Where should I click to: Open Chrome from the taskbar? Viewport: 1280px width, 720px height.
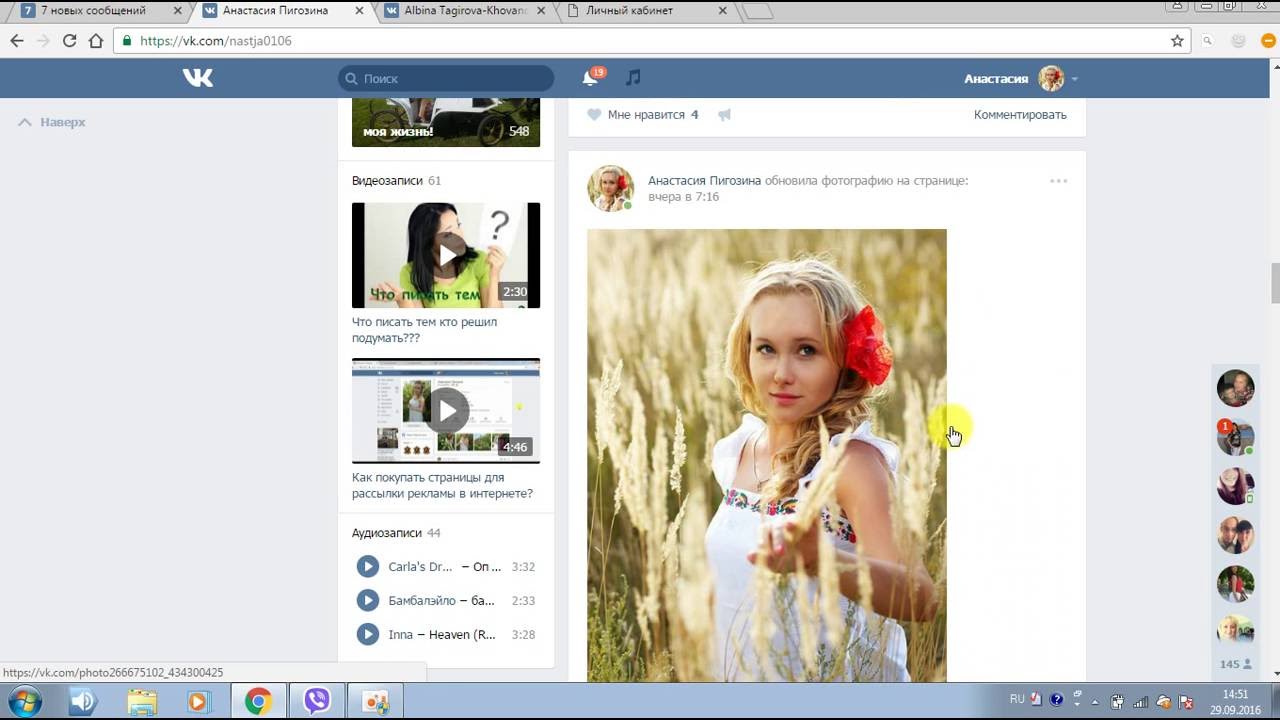click(258, 702)
